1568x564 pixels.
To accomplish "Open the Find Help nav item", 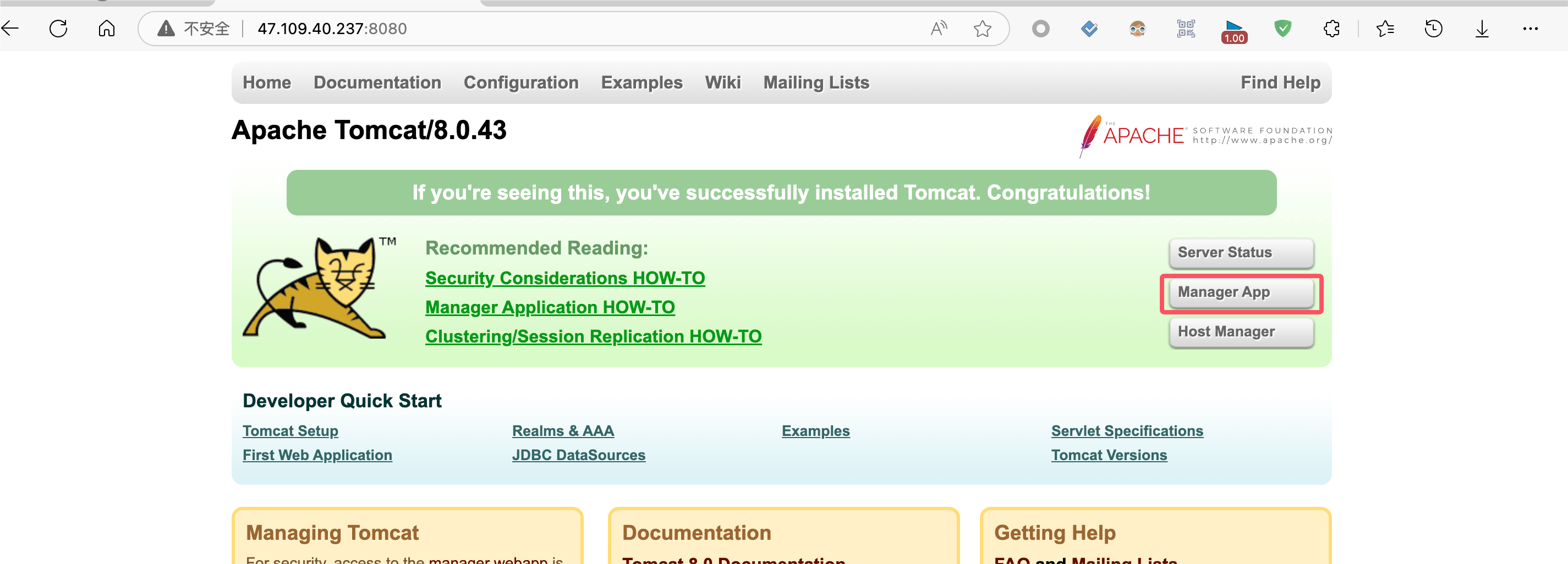I will (1280, 82).
